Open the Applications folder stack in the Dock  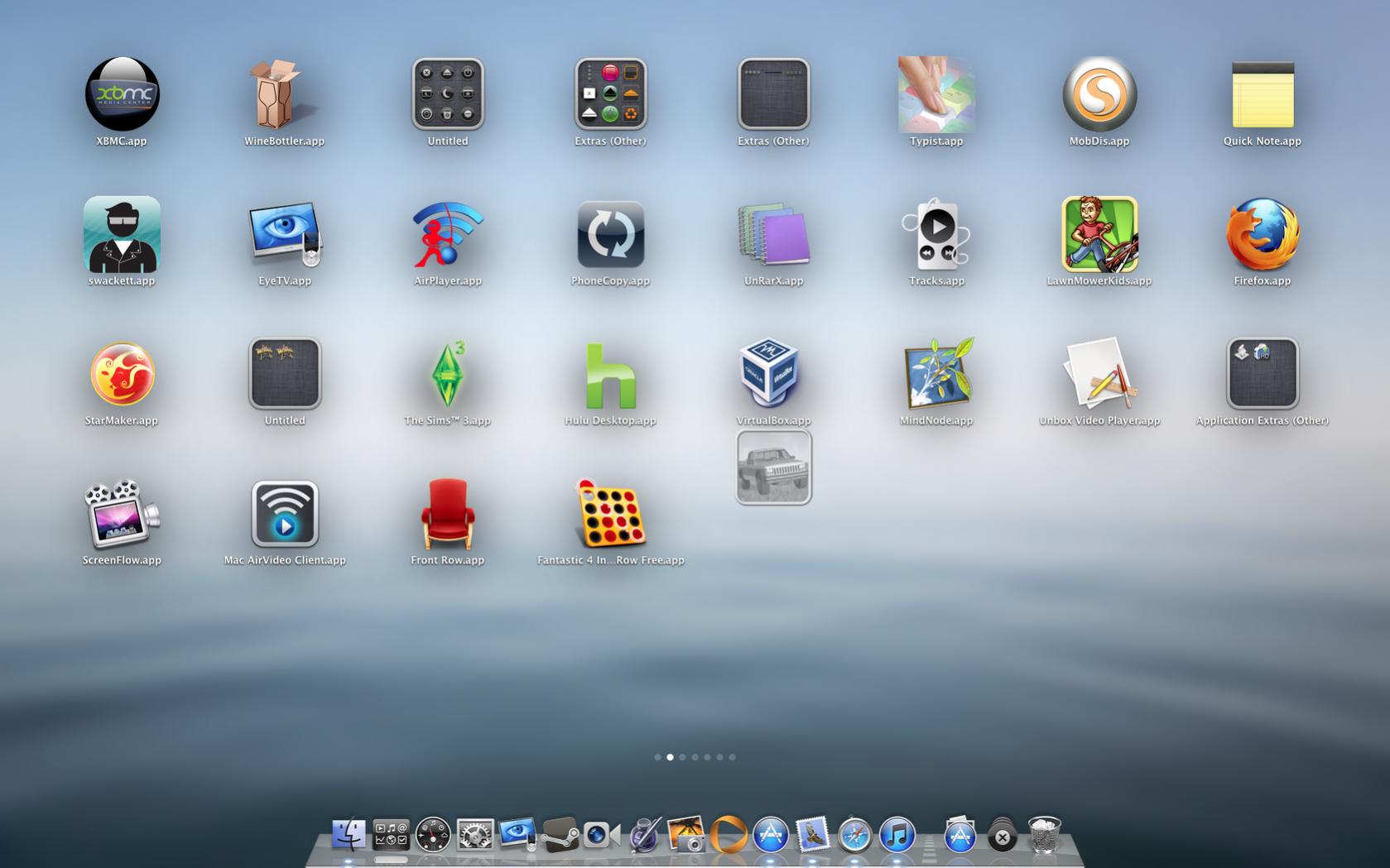[x=960, y=835]
